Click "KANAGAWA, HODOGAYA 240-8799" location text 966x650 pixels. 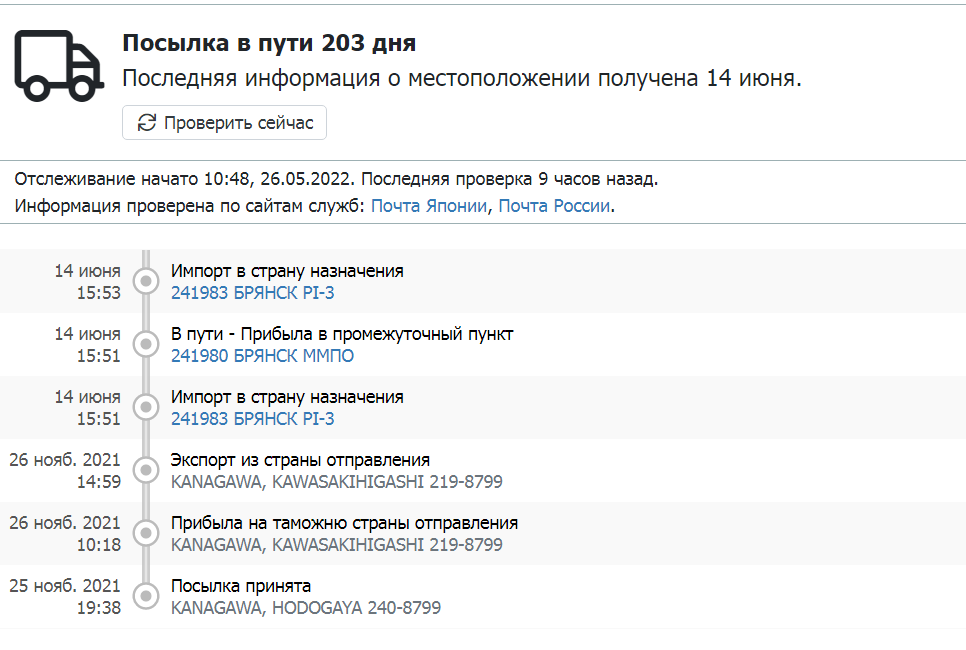(x=305, y=608)
